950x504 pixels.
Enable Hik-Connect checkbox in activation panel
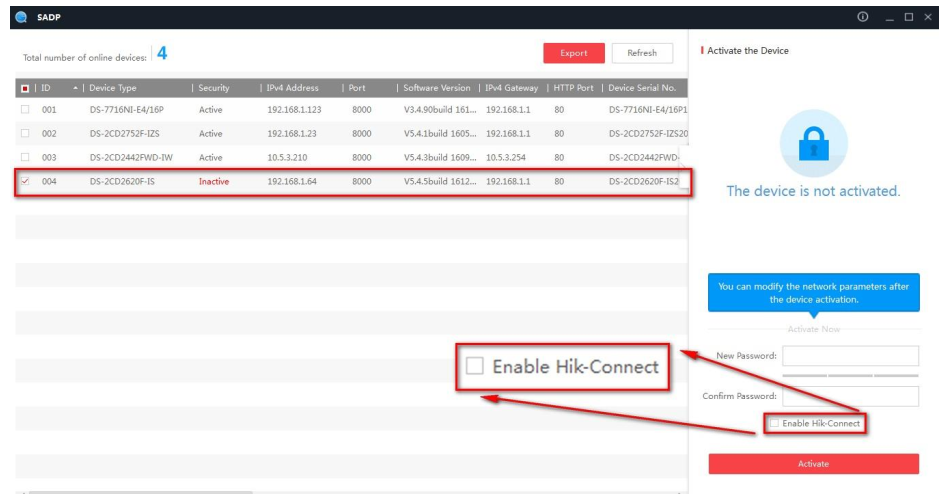click(x=774, y=423)
